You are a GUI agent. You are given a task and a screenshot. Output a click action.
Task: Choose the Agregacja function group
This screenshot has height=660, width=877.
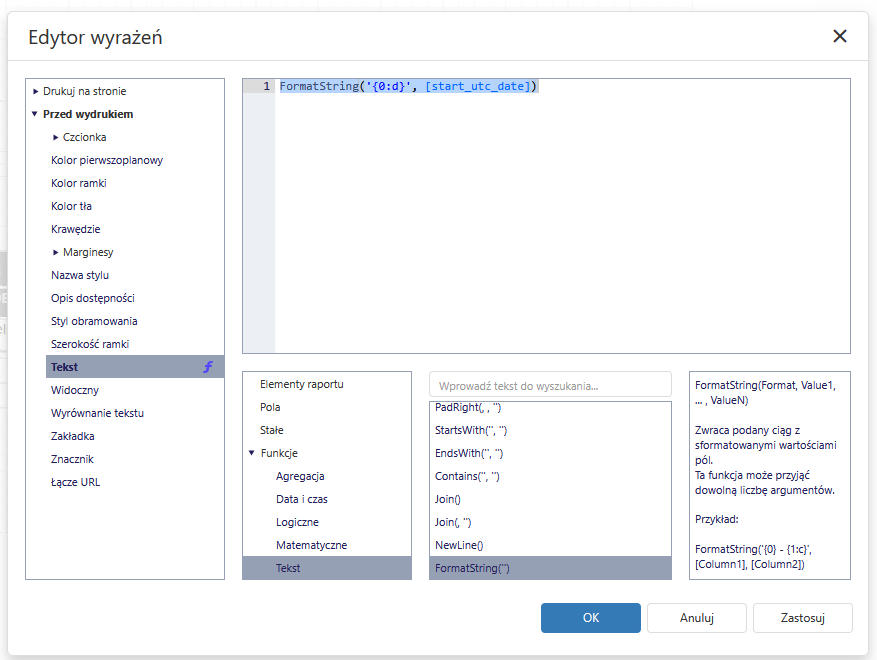pyautogui.click(x=300, y=476)
